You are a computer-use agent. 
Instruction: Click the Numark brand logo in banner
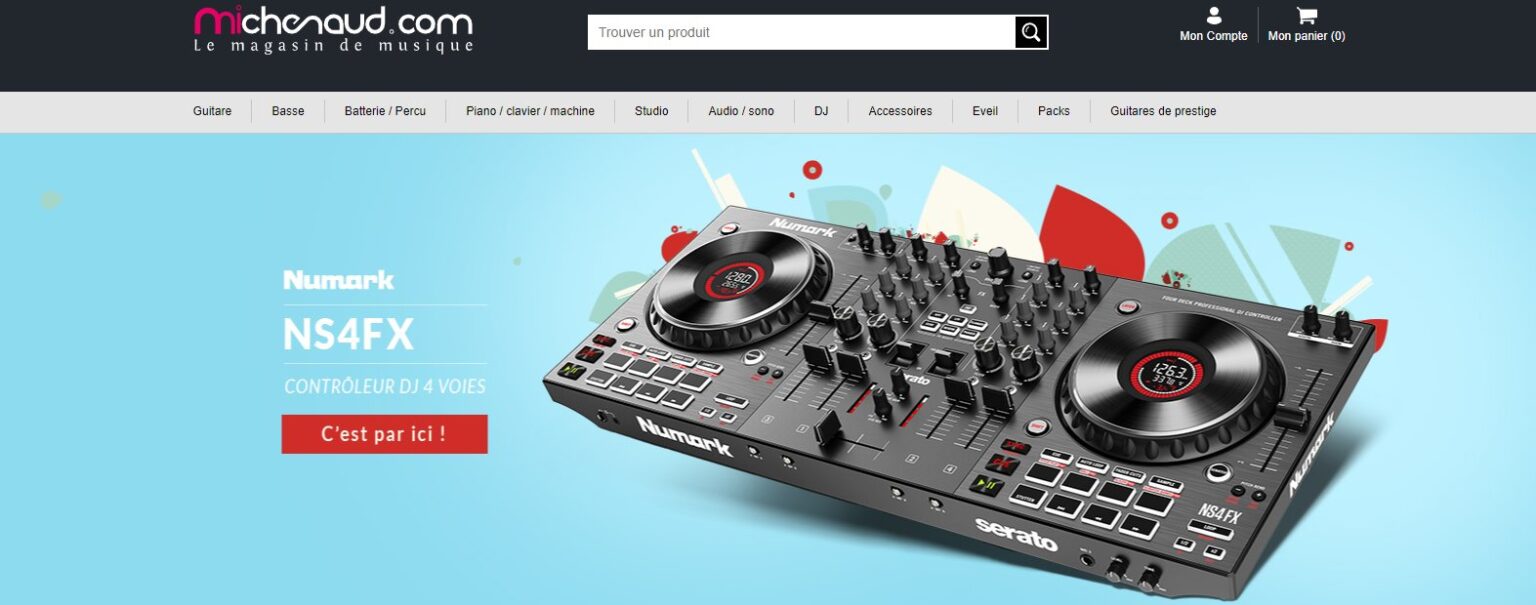339,280
